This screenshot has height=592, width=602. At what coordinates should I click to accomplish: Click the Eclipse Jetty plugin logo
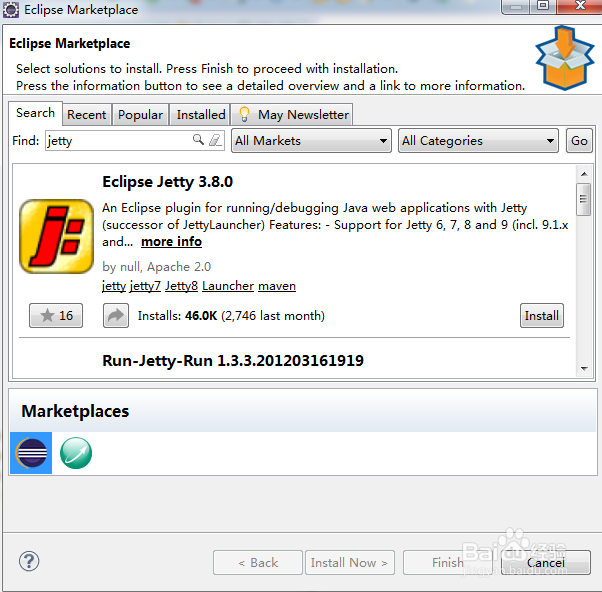coord(56,236)
